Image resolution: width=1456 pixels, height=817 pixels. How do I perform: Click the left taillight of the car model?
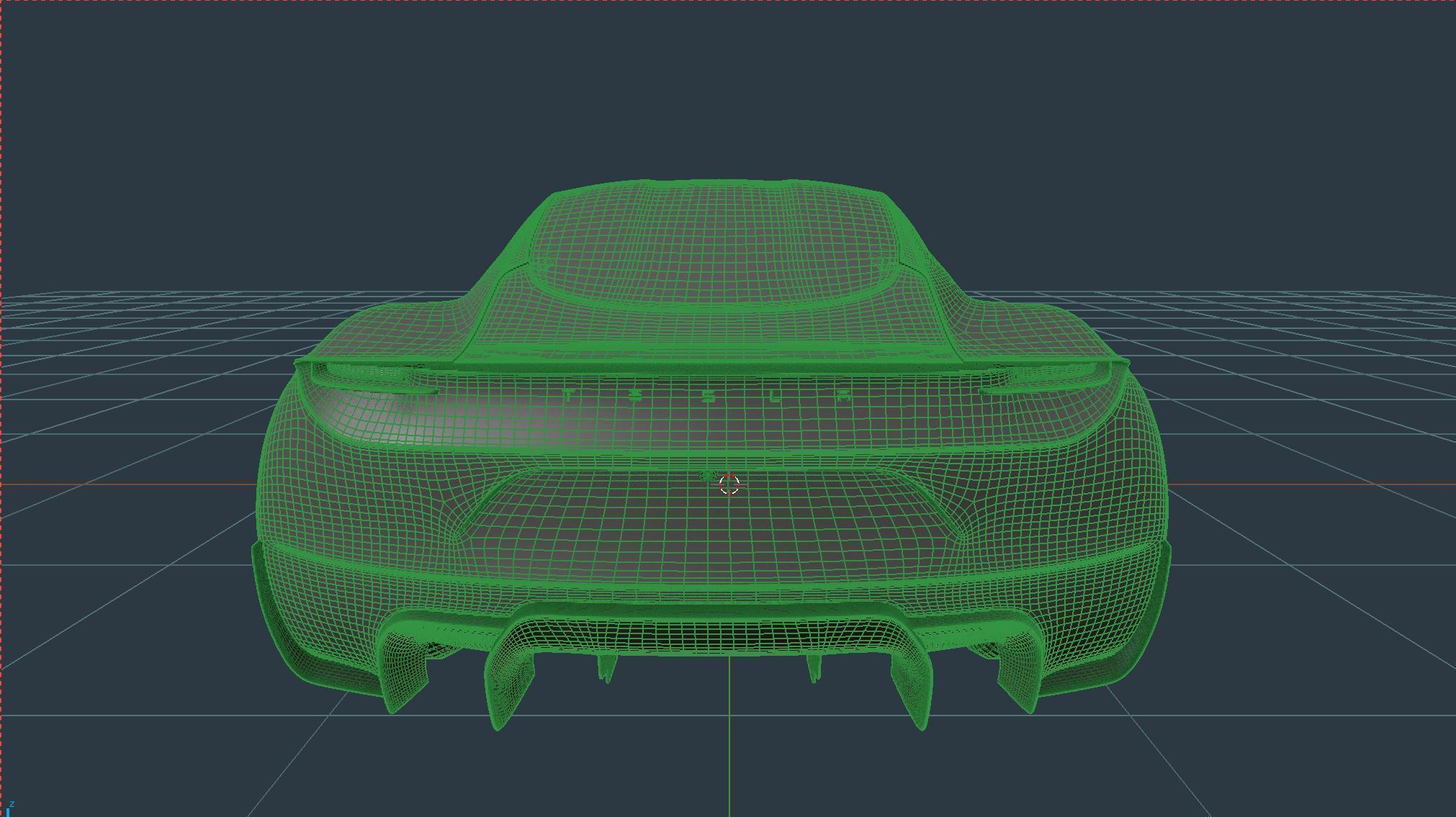click(374, 379)
